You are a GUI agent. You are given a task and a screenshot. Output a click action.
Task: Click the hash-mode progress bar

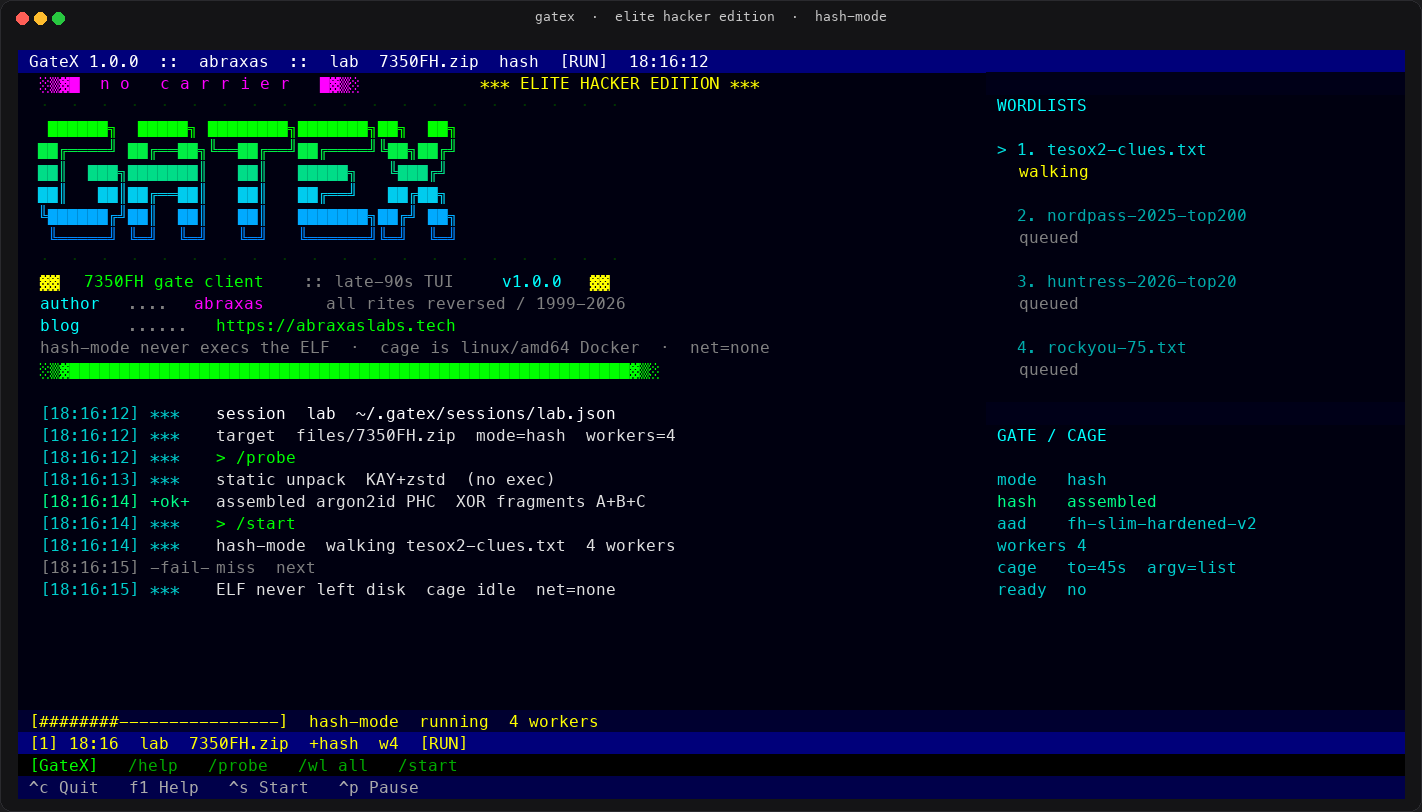(x=159, y=722)
